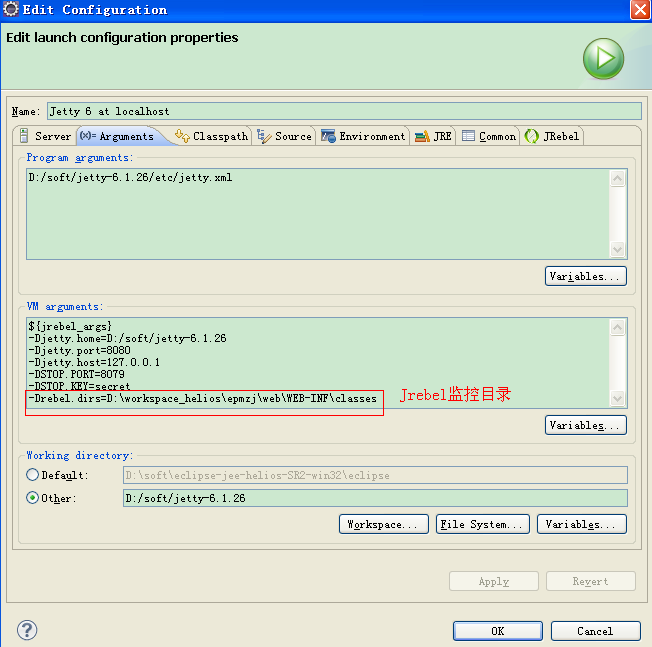Image resolution: width=652 pixels, height=647 pixels.
Task: Open the JRebel tab
Action: 552,136
